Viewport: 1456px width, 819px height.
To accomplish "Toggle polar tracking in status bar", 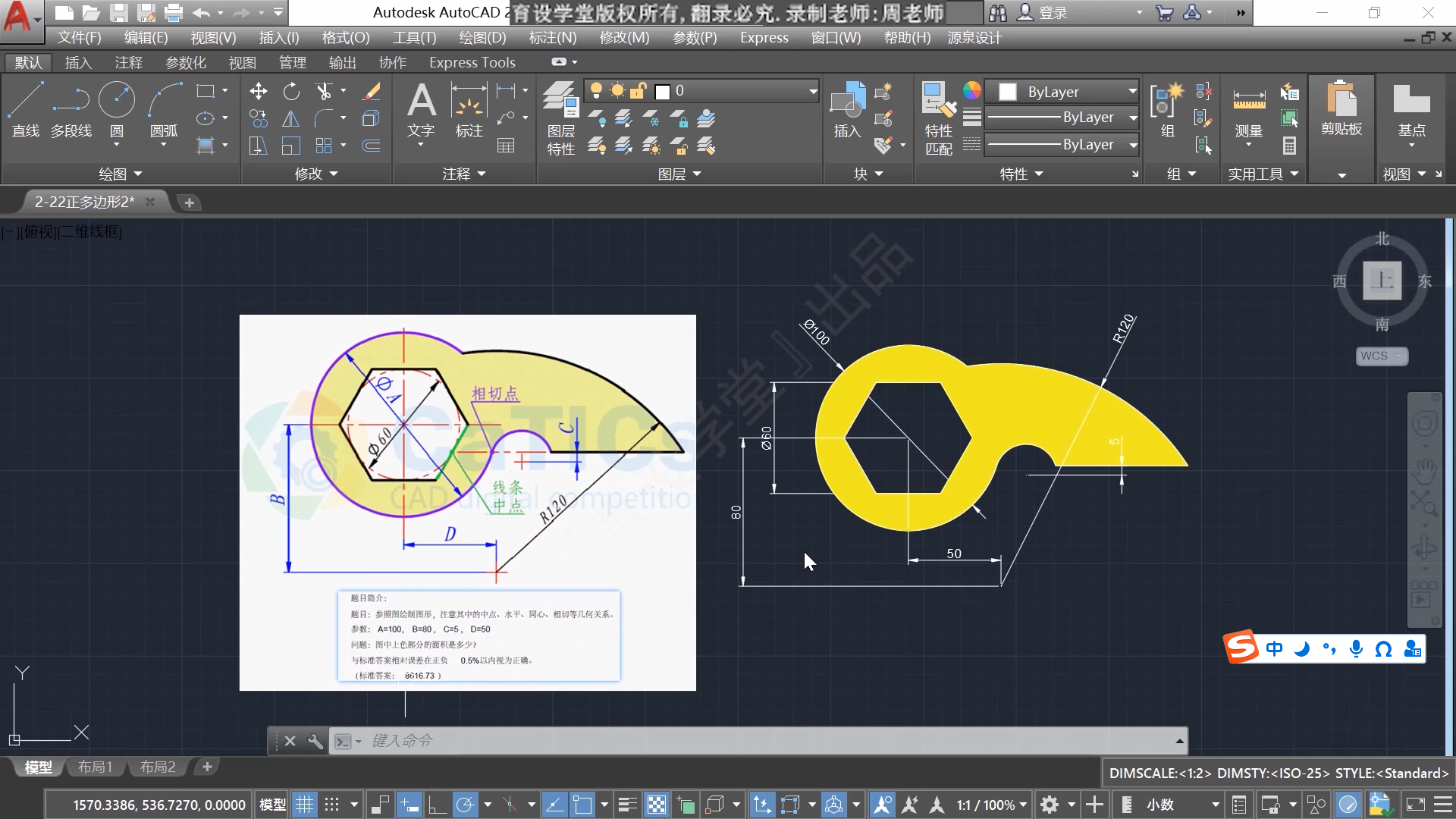I will point(466,805).
